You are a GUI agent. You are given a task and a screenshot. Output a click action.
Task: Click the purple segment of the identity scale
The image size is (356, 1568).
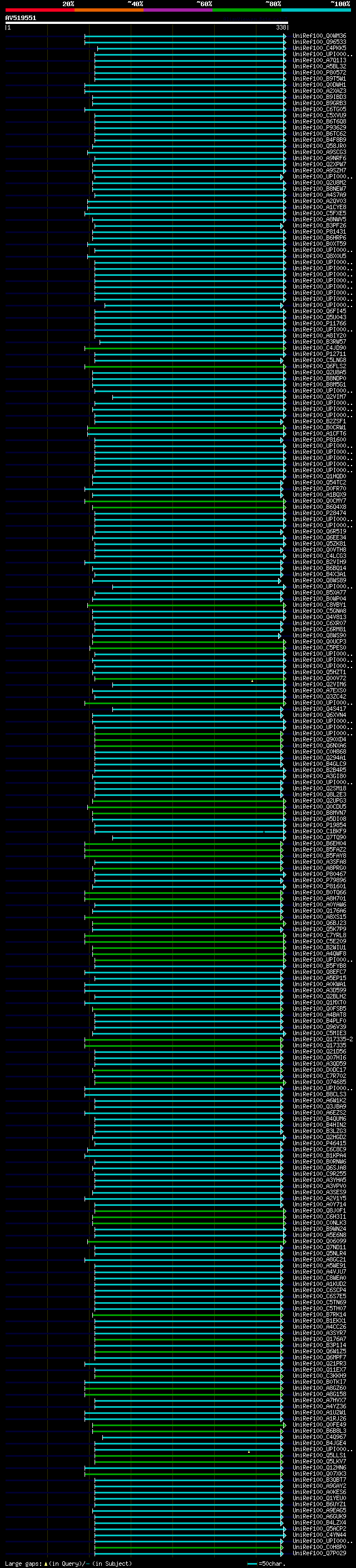pos(177,10)
